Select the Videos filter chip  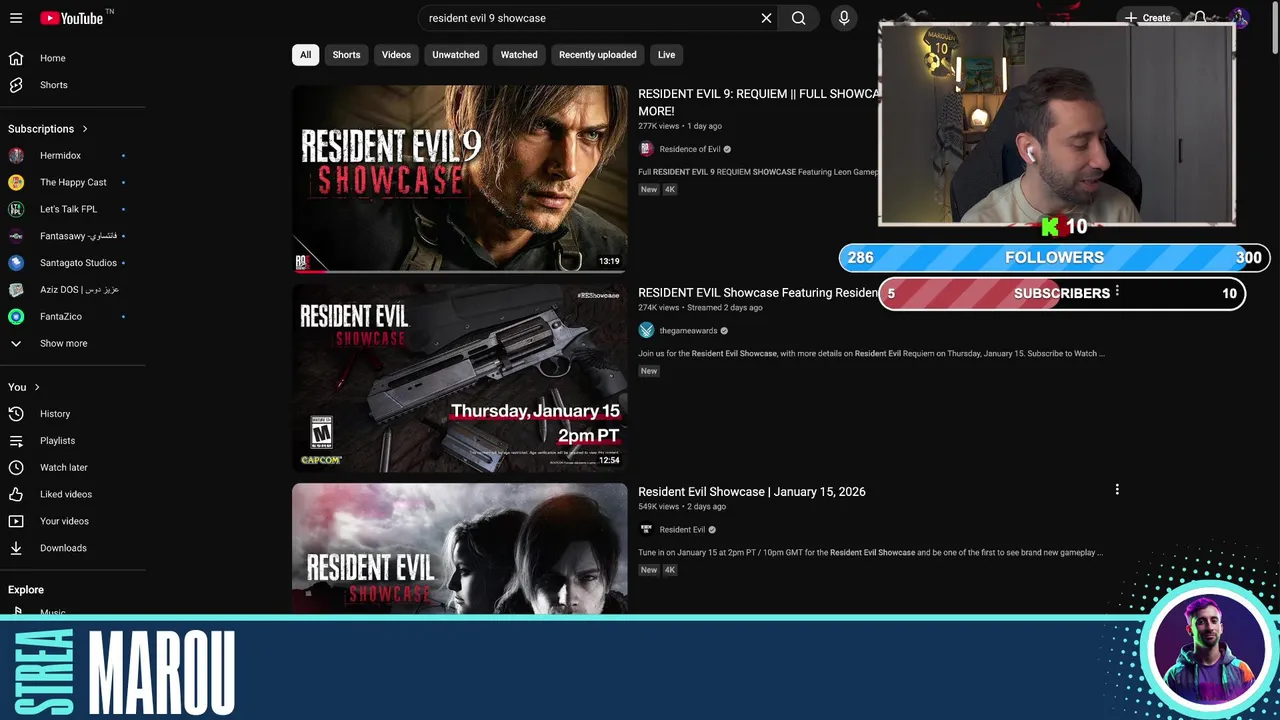396,55
